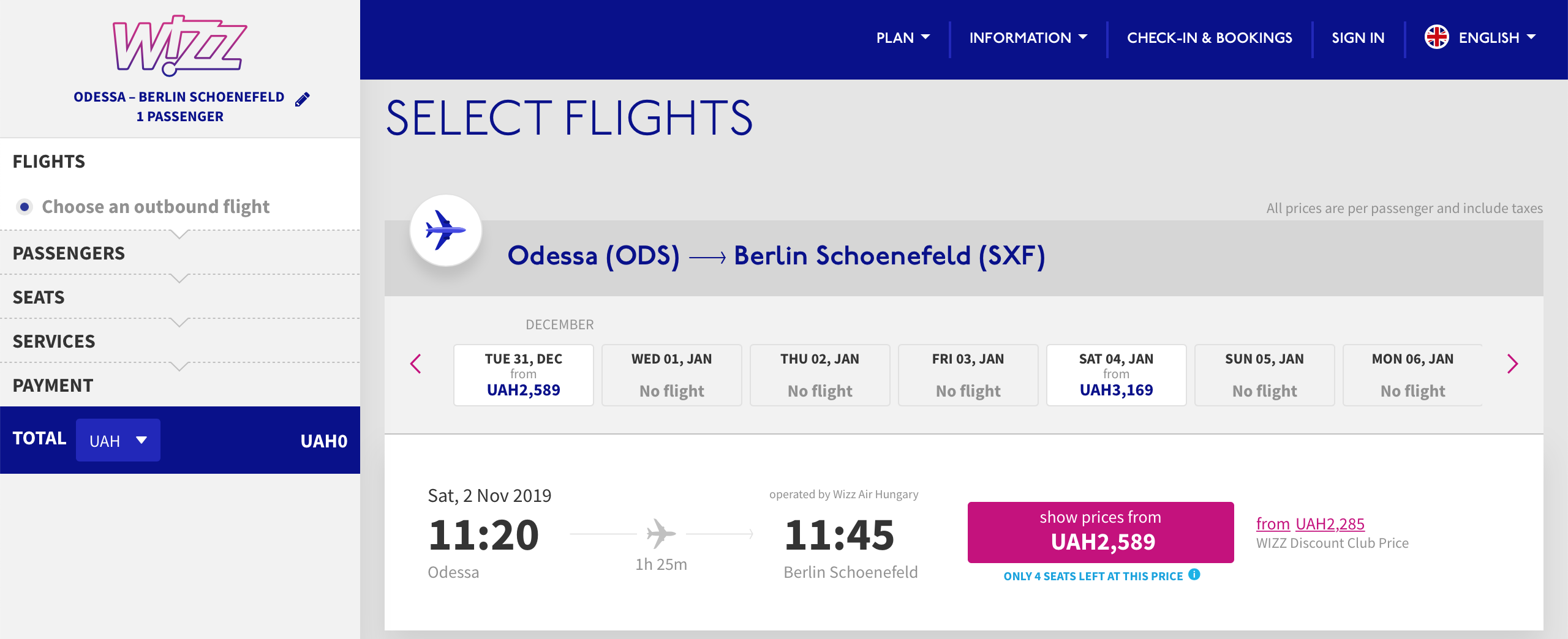Click the Wizz Air logo
This screenshot has width=1568, height=639.
point(179,45)
